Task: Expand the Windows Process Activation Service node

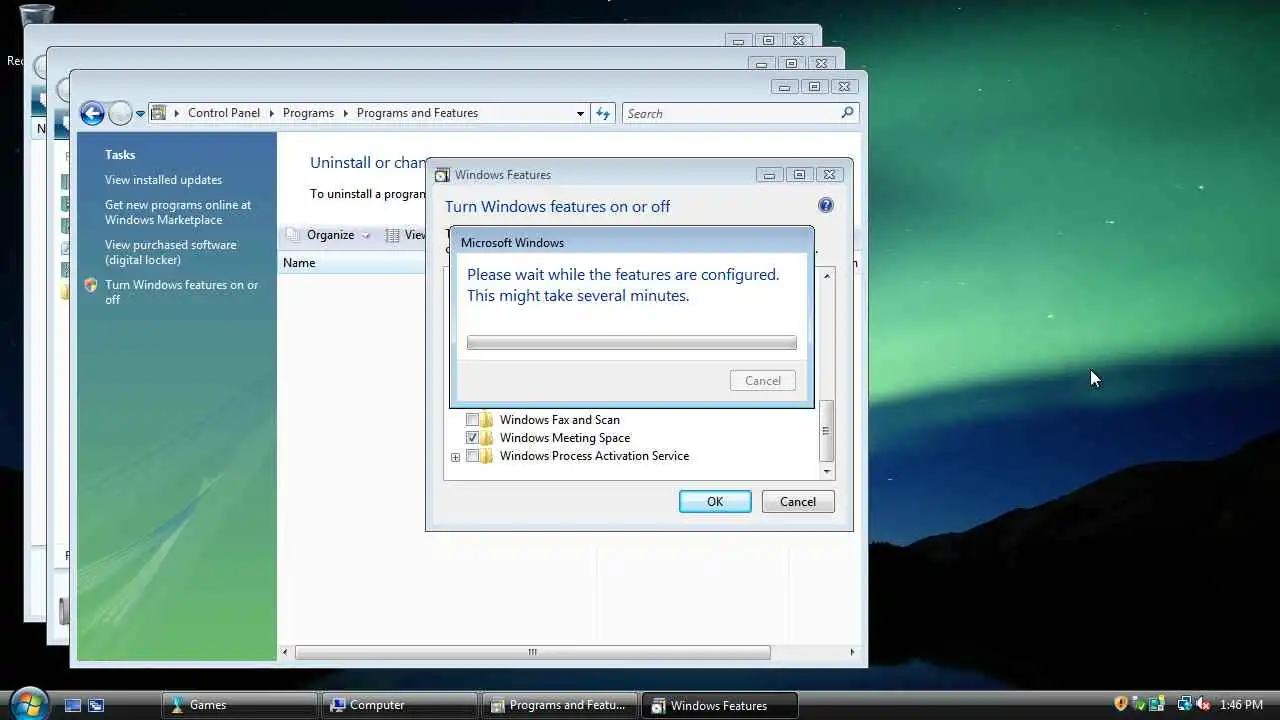Action: click(x=455, y=457)
